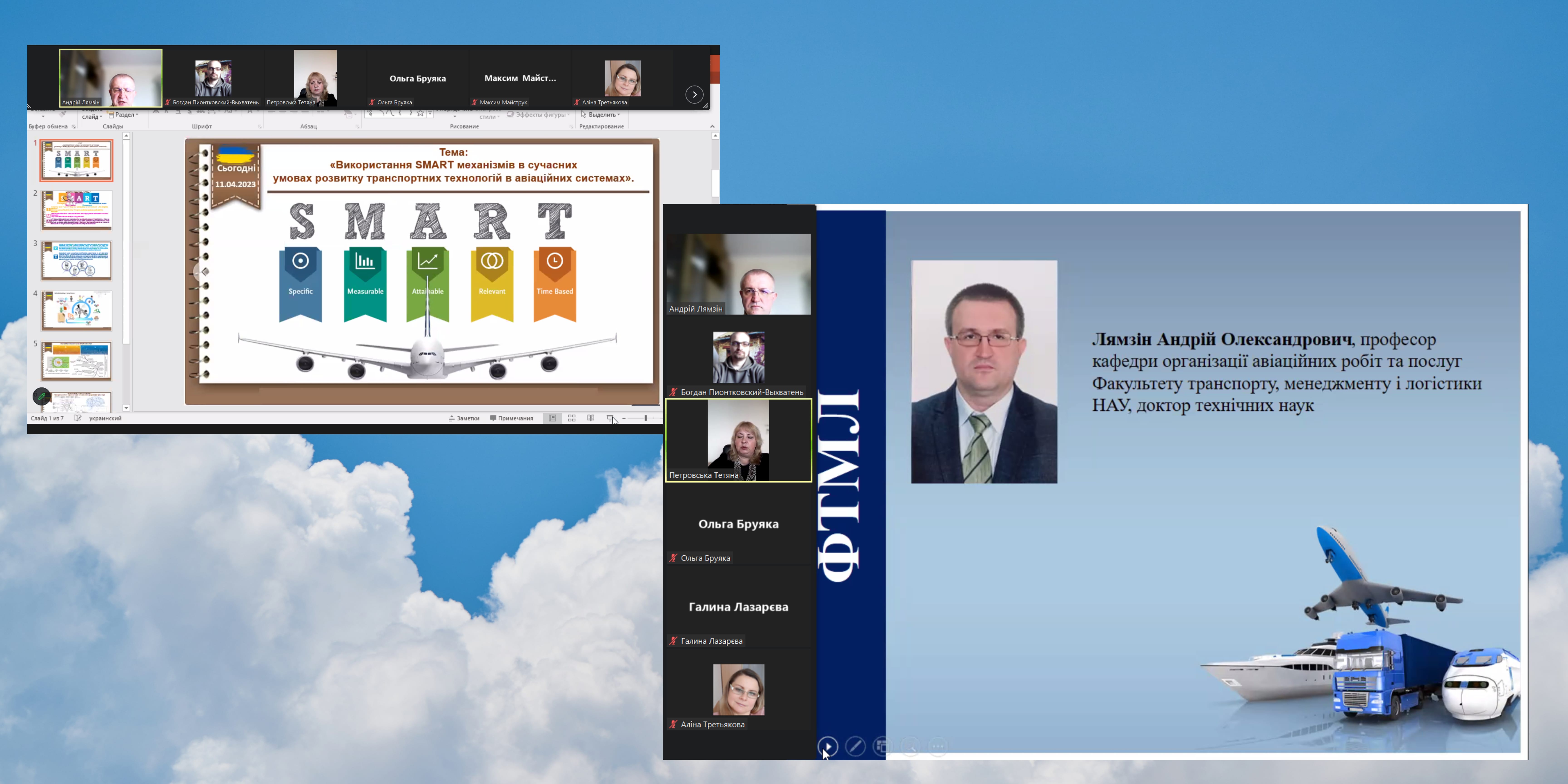This screenshot has width=1568, height=784.
Task: Click spell check icon in status bar
Action: click(77, 418)
